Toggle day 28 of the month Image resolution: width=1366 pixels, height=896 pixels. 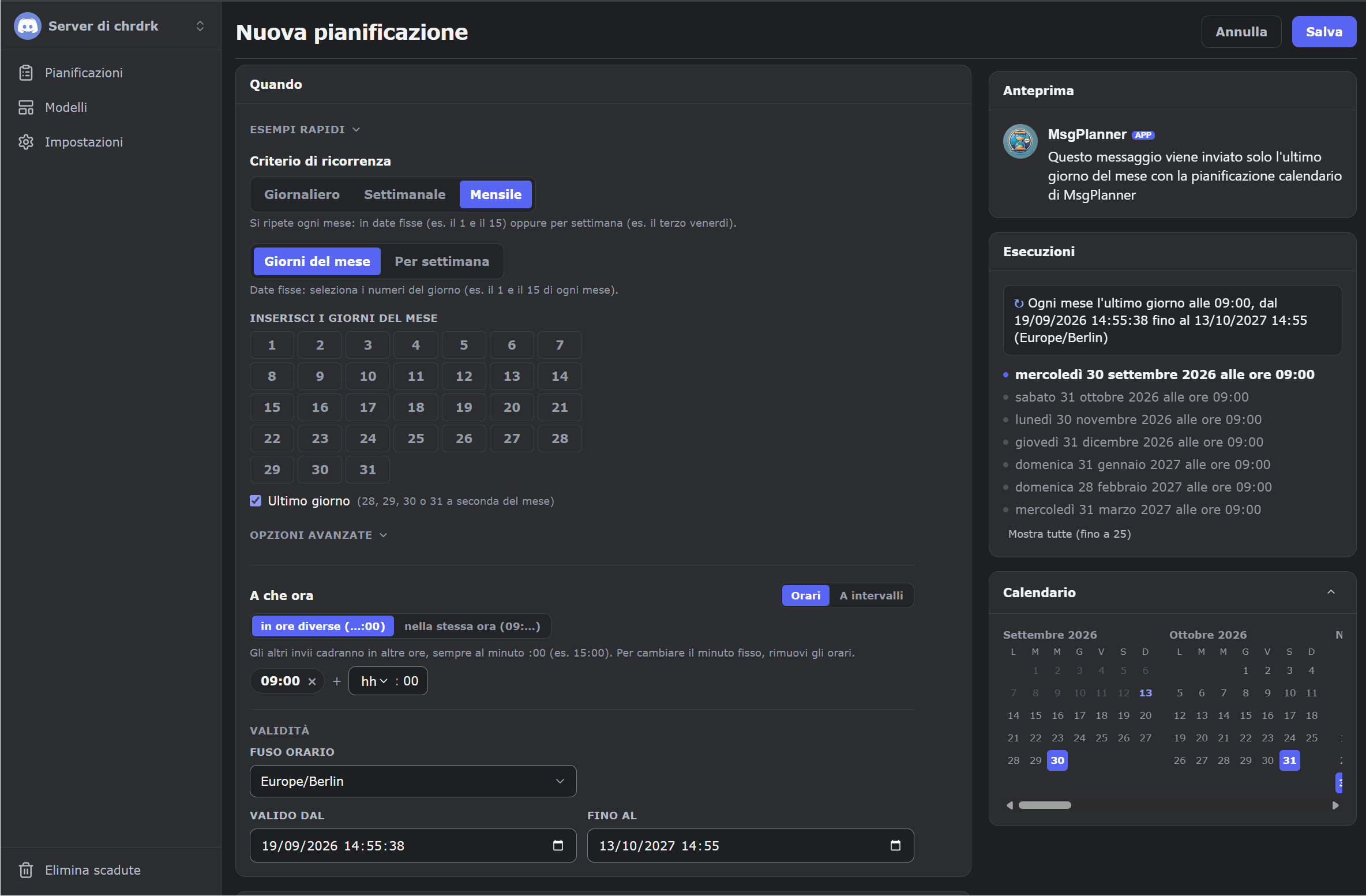click(560, 438)
